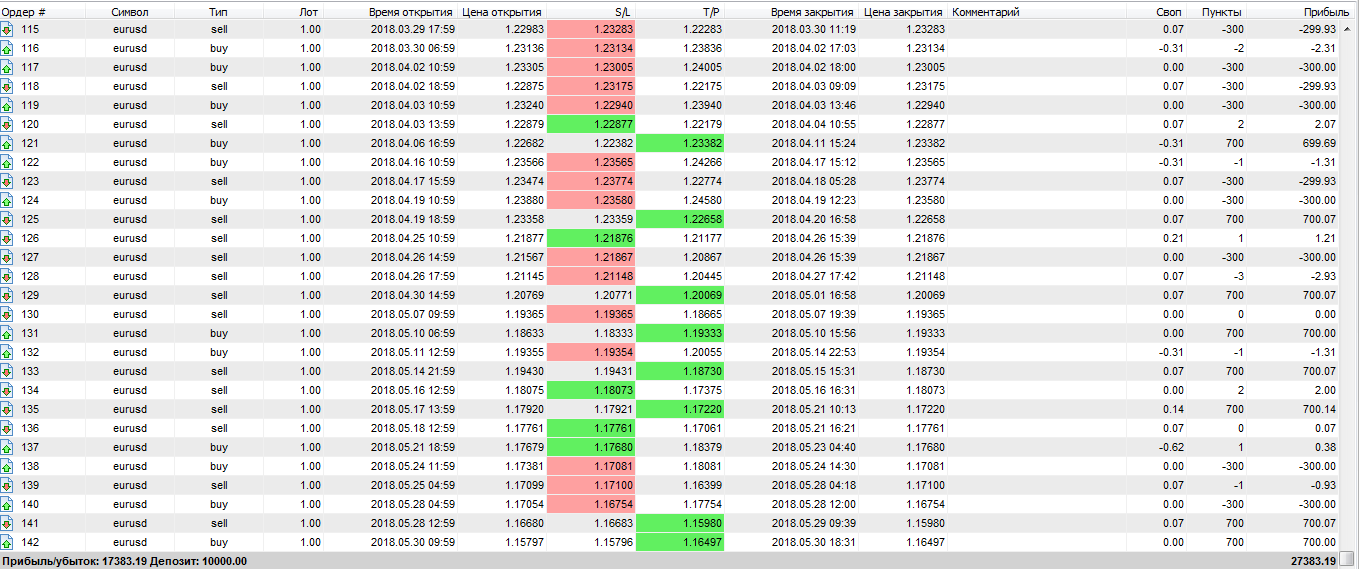This screenshot has height=569, width=1359.
Task: Click the row icon for order 142
Action: coord(7,543)
